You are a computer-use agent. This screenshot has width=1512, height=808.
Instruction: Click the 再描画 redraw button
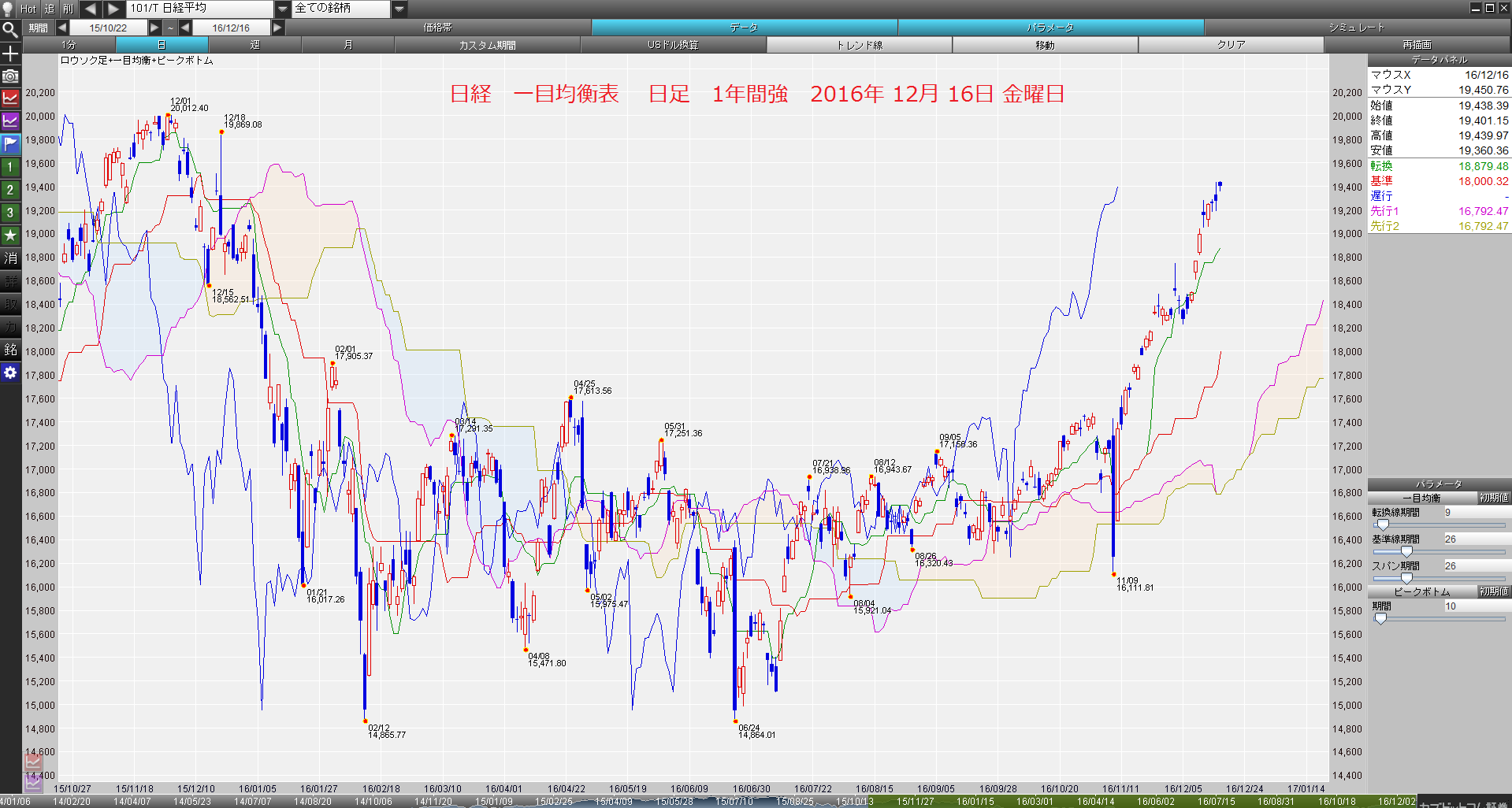point(1417,45)
